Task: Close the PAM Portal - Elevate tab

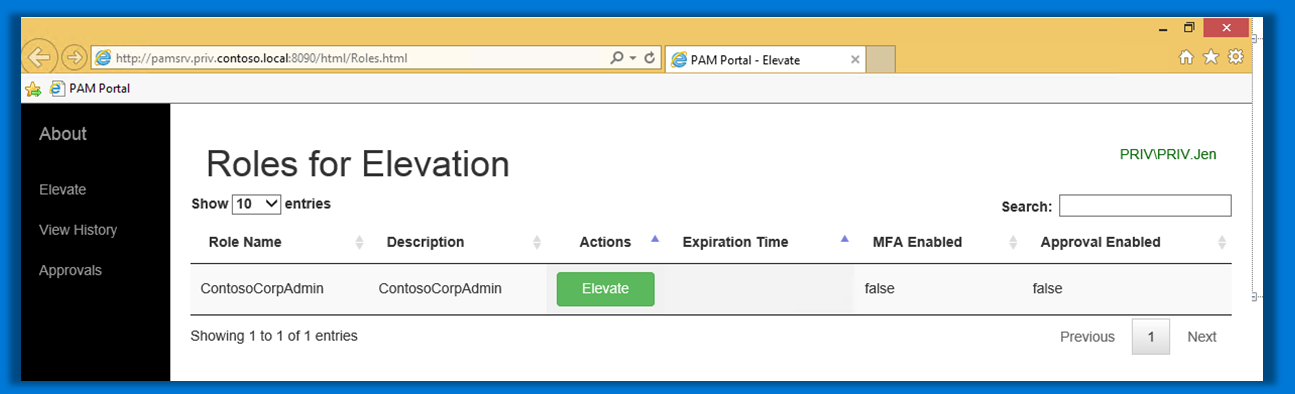Action: 855,60
